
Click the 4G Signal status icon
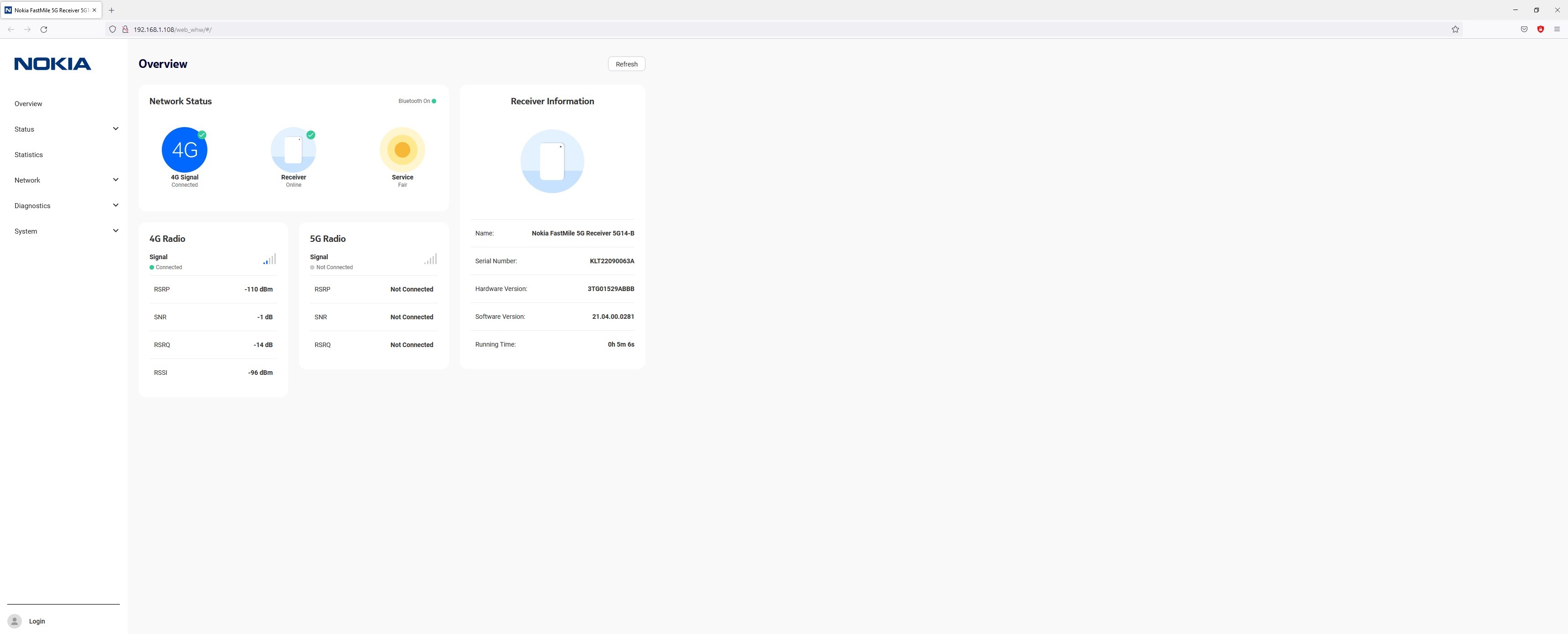coord(185,150)
